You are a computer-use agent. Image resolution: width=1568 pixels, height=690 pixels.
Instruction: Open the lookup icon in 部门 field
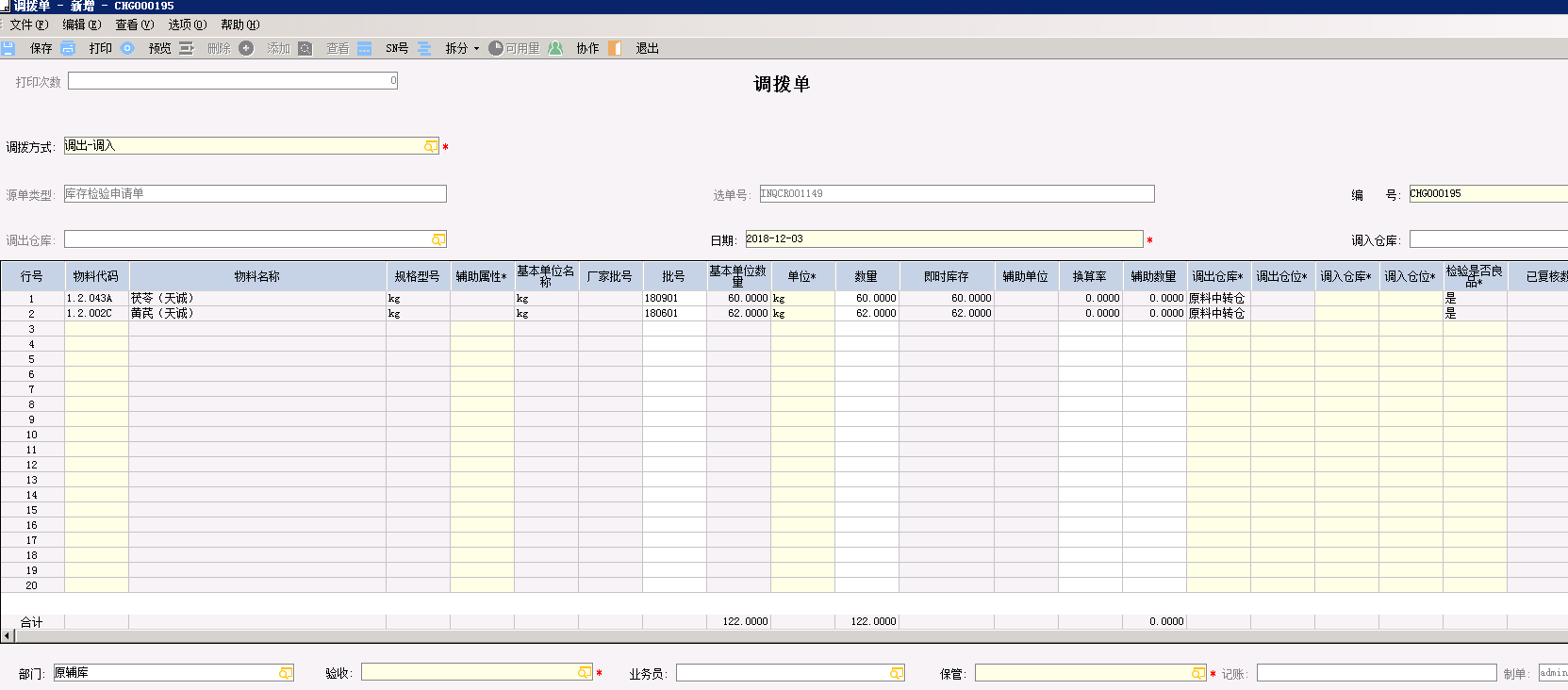point(286,673)
